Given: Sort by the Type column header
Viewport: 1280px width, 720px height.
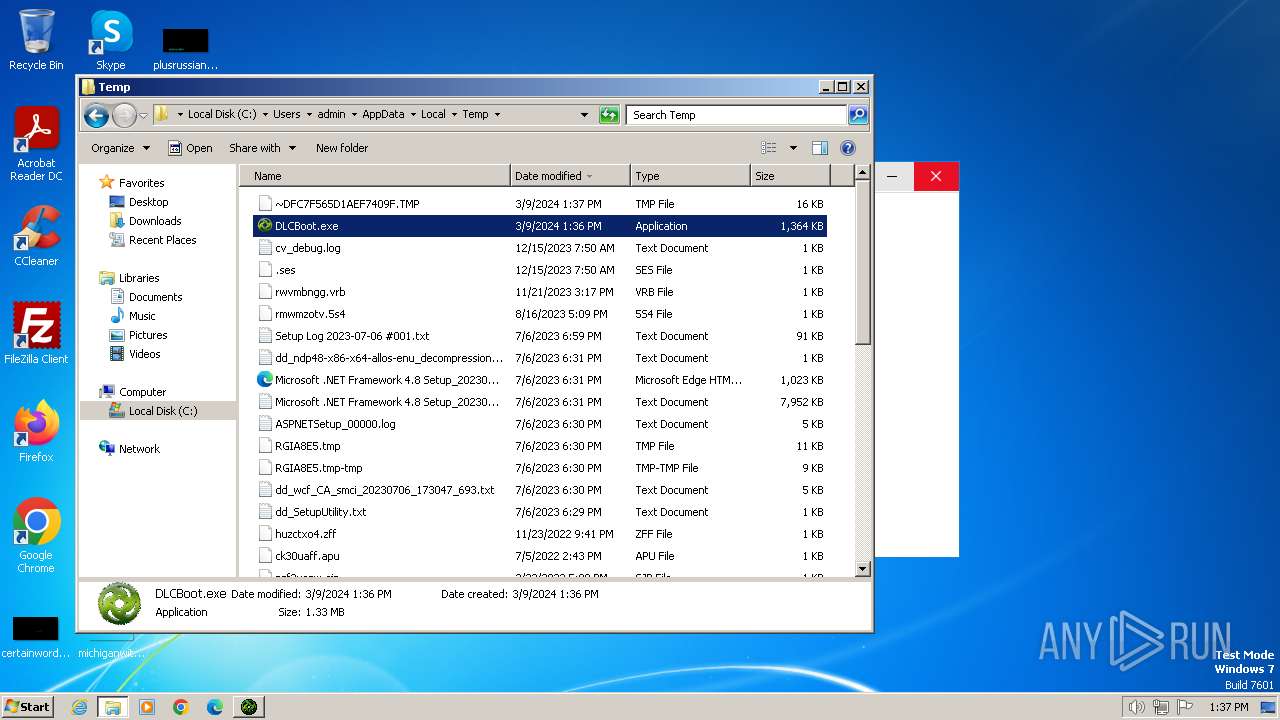Looking at the screenshot, I should click(690, 176).
